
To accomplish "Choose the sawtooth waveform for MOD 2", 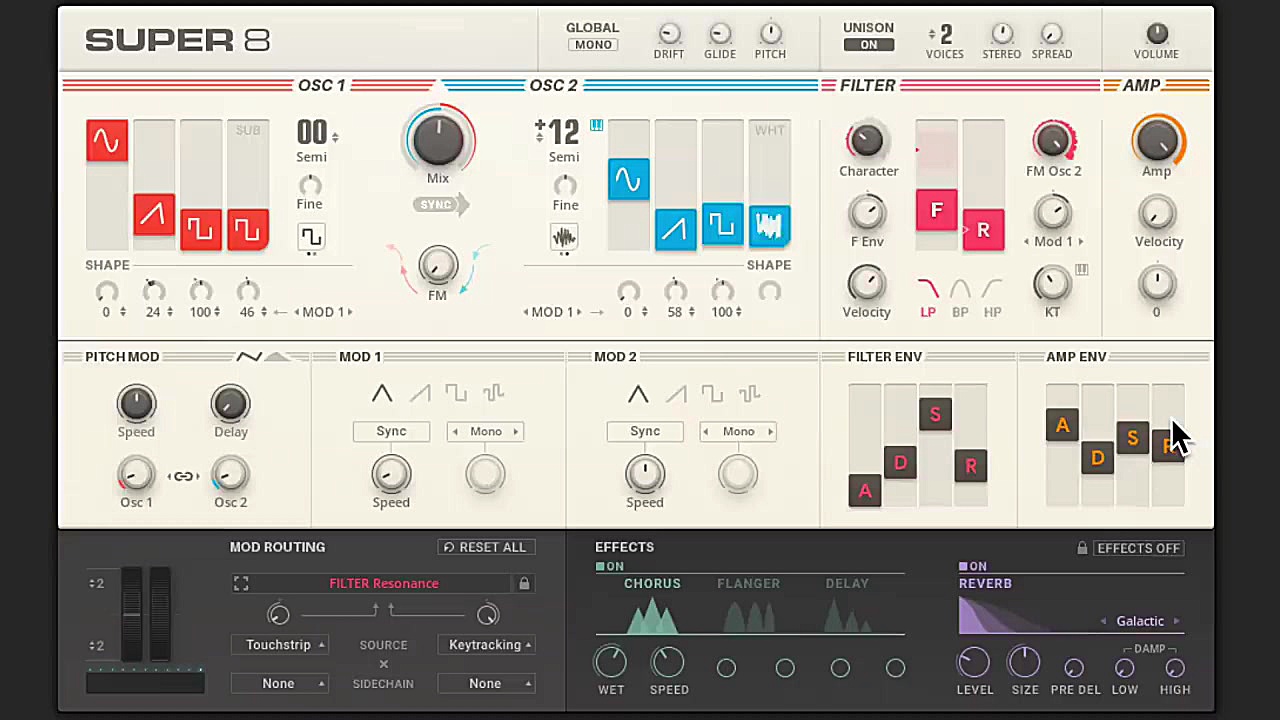I will (675, 394).
